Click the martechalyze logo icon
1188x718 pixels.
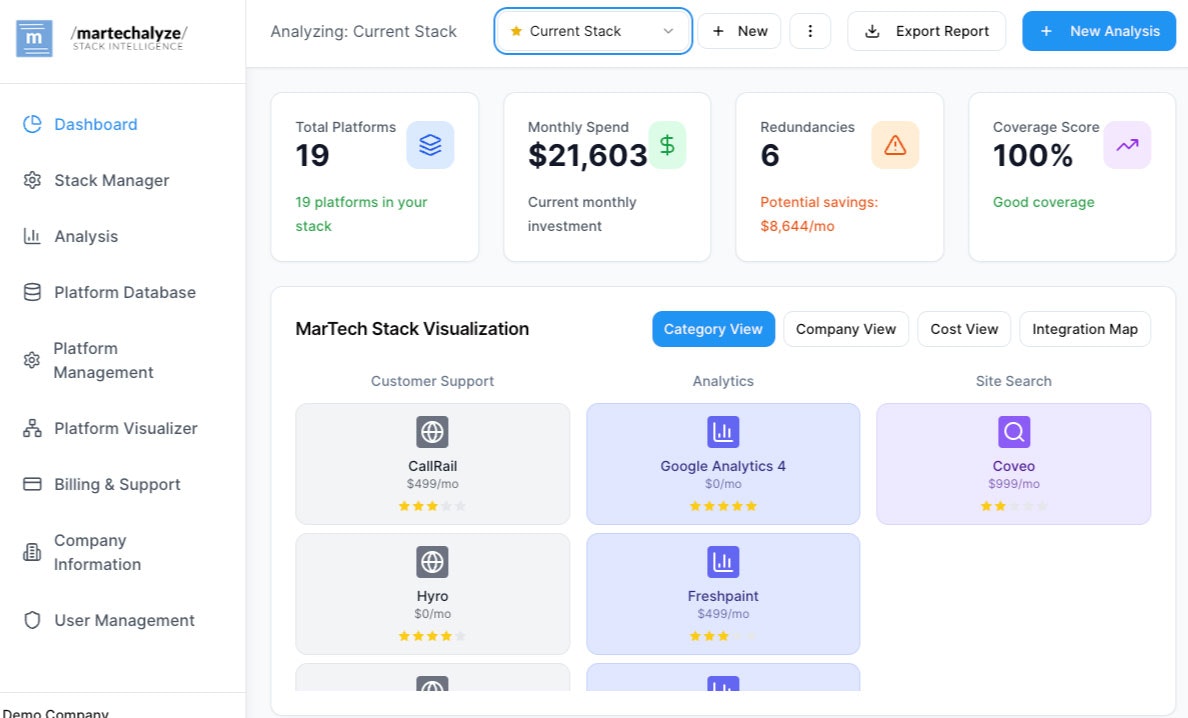tap(34, 38)
